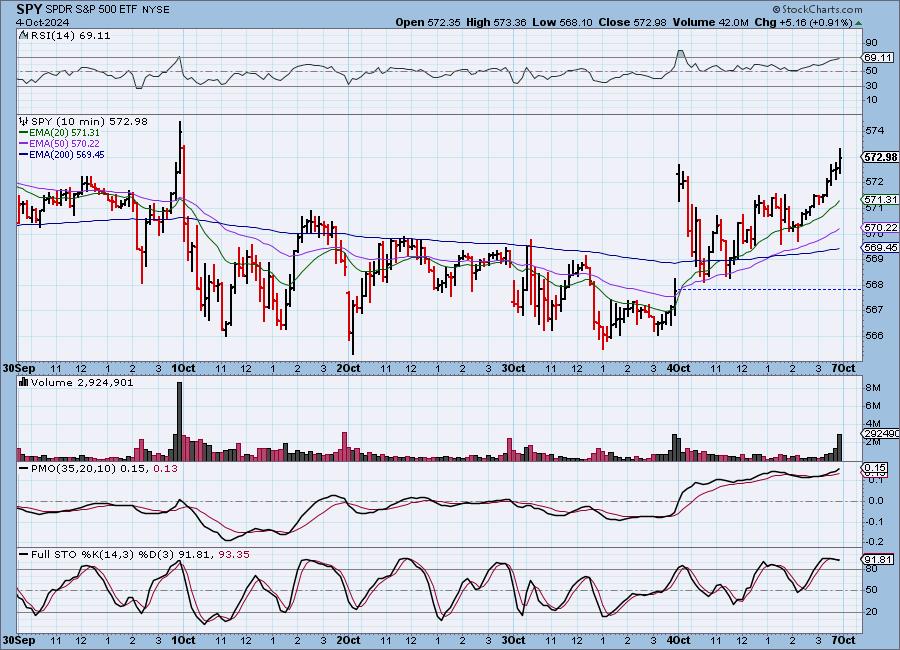Click the Volume 2,924,901 panel label
Viewport: 900px width, 650px height.
[x=82, y=382]
